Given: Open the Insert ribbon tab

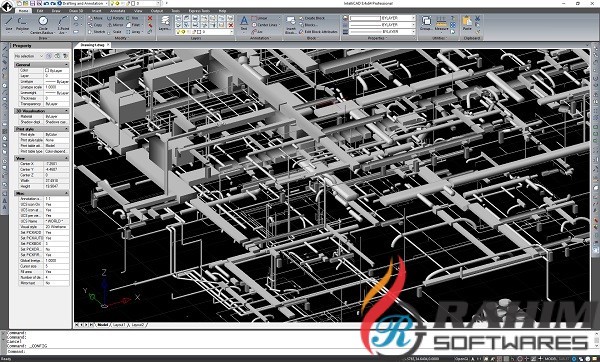Looking at the screenshot, I should (x=96, y=11).
